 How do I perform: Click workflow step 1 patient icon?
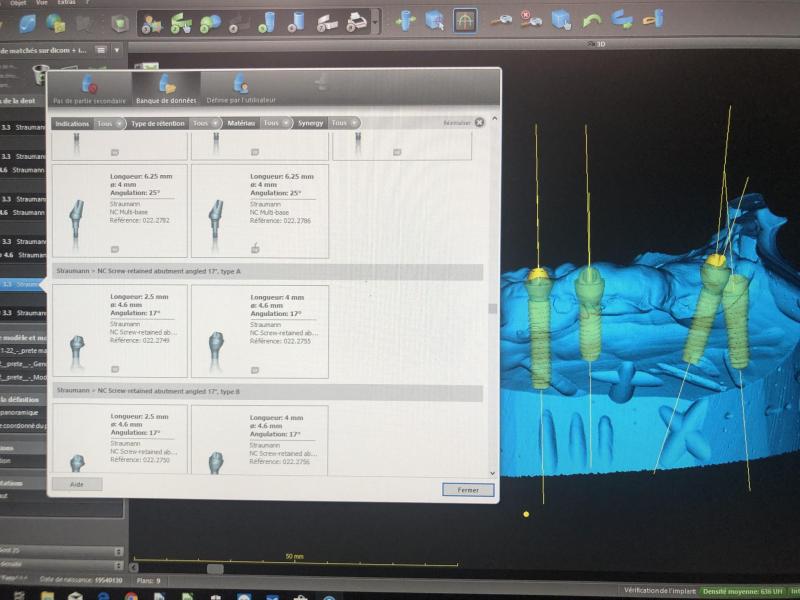pos(152,23)
